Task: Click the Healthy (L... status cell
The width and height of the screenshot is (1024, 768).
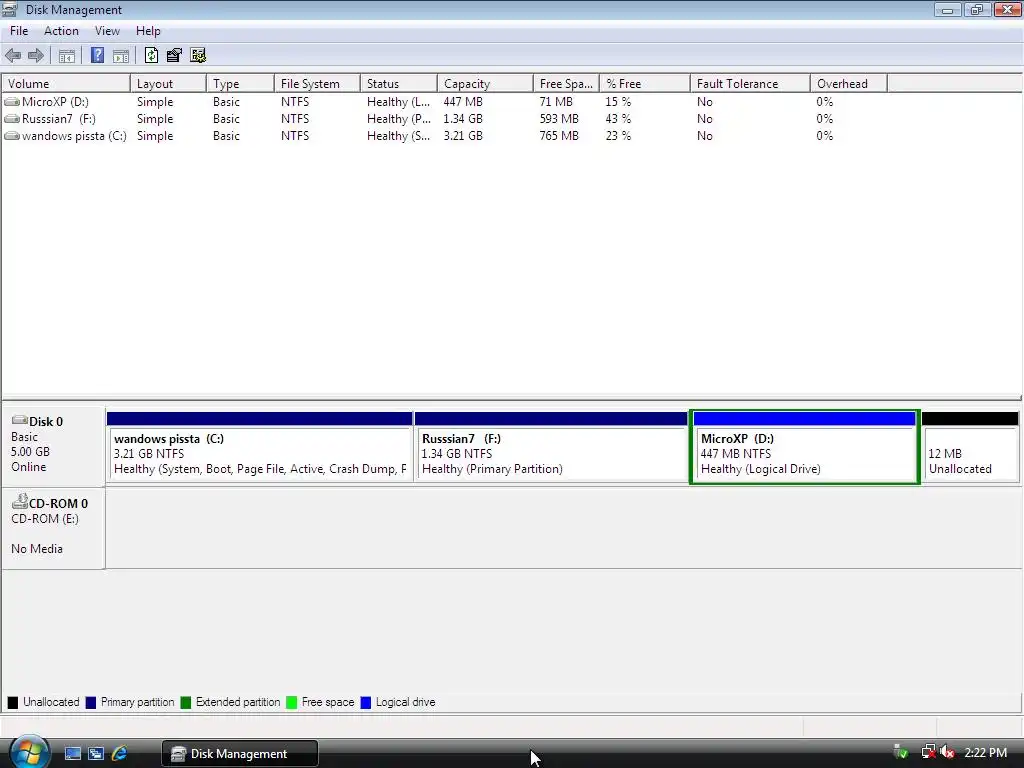Action: pos(398,102)
